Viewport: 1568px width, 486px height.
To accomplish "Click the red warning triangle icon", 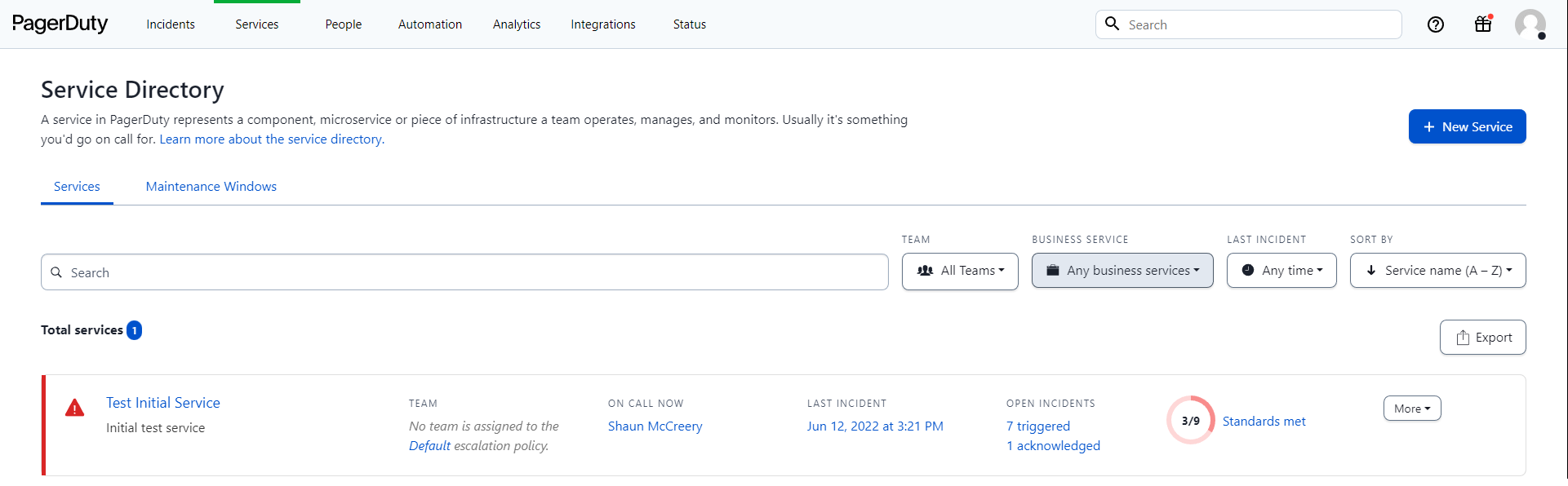I will pos(74,408).
